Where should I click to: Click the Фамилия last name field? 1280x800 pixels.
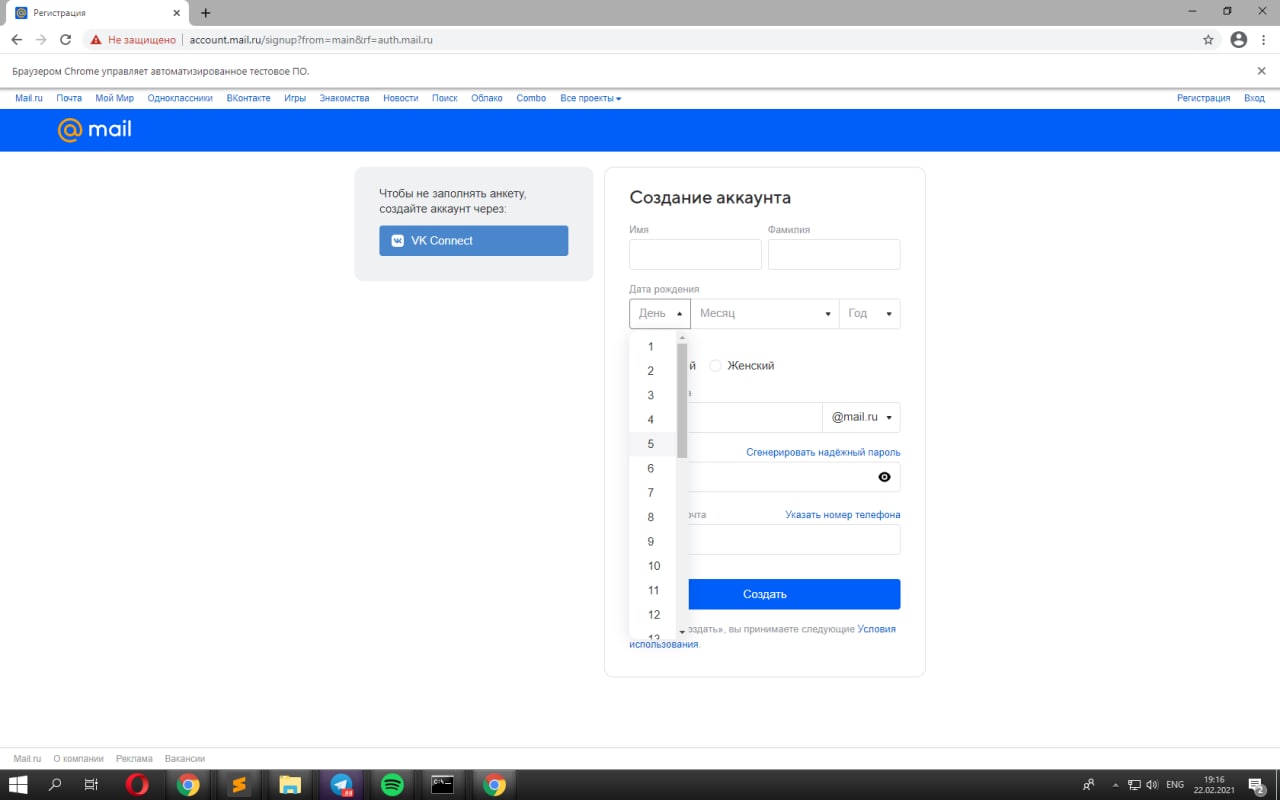834,255
